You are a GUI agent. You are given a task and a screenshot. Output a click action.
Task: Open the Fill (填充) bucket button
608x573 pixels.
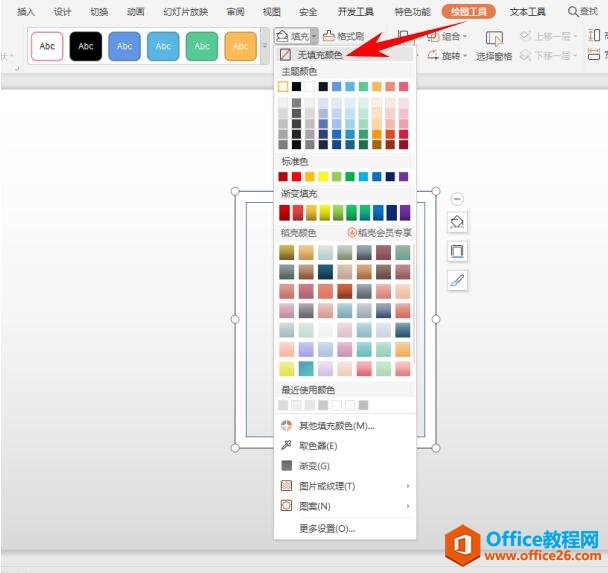click(293, 36)
